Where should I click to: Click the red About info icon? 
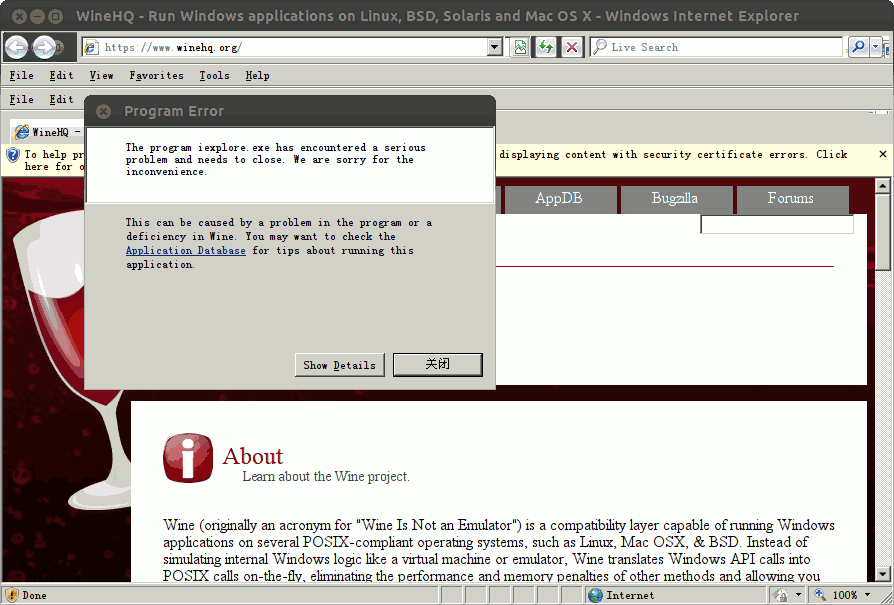coord(188,458)
